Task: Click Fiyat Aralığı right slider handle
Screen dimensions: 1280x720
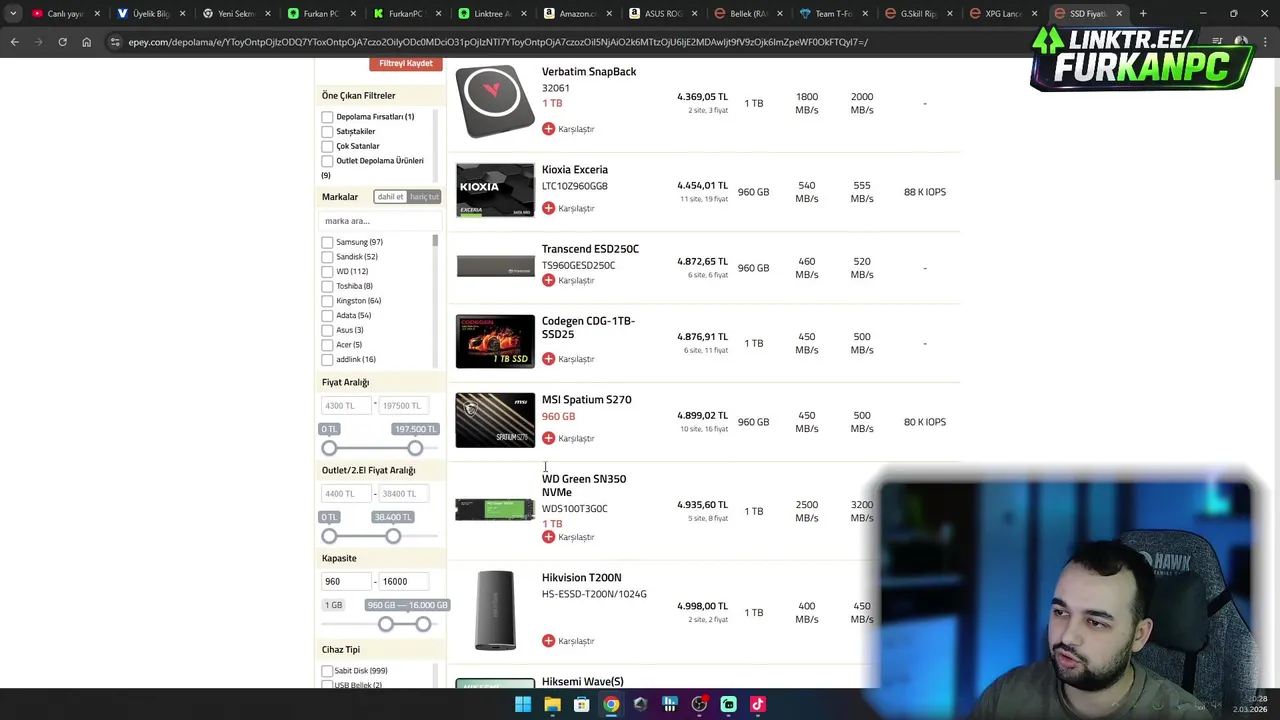Action: (x=415, y=448)
